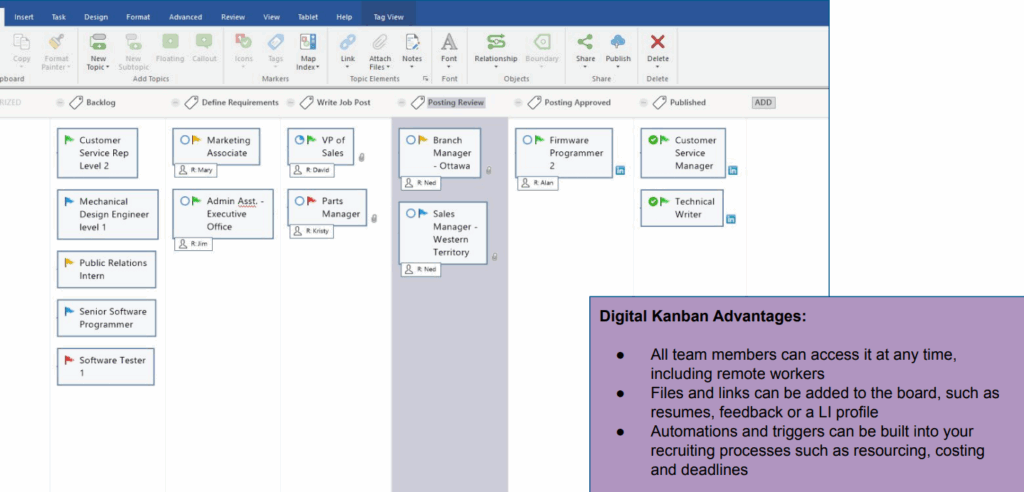This screenshot has width=1024, height=492.
Task: Click the ADD column button
Action: [x=763, y=102]
